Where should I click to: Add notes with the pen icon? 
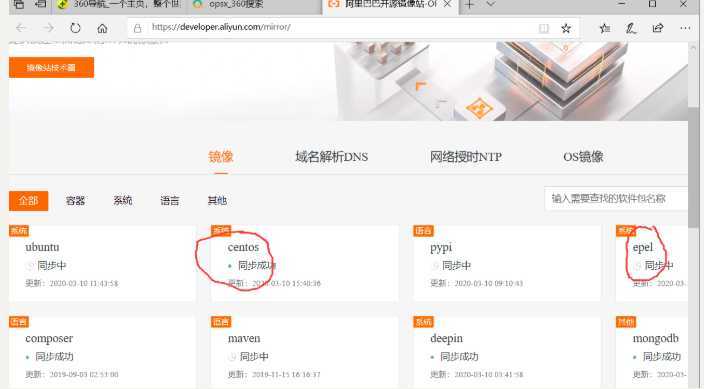631,28
